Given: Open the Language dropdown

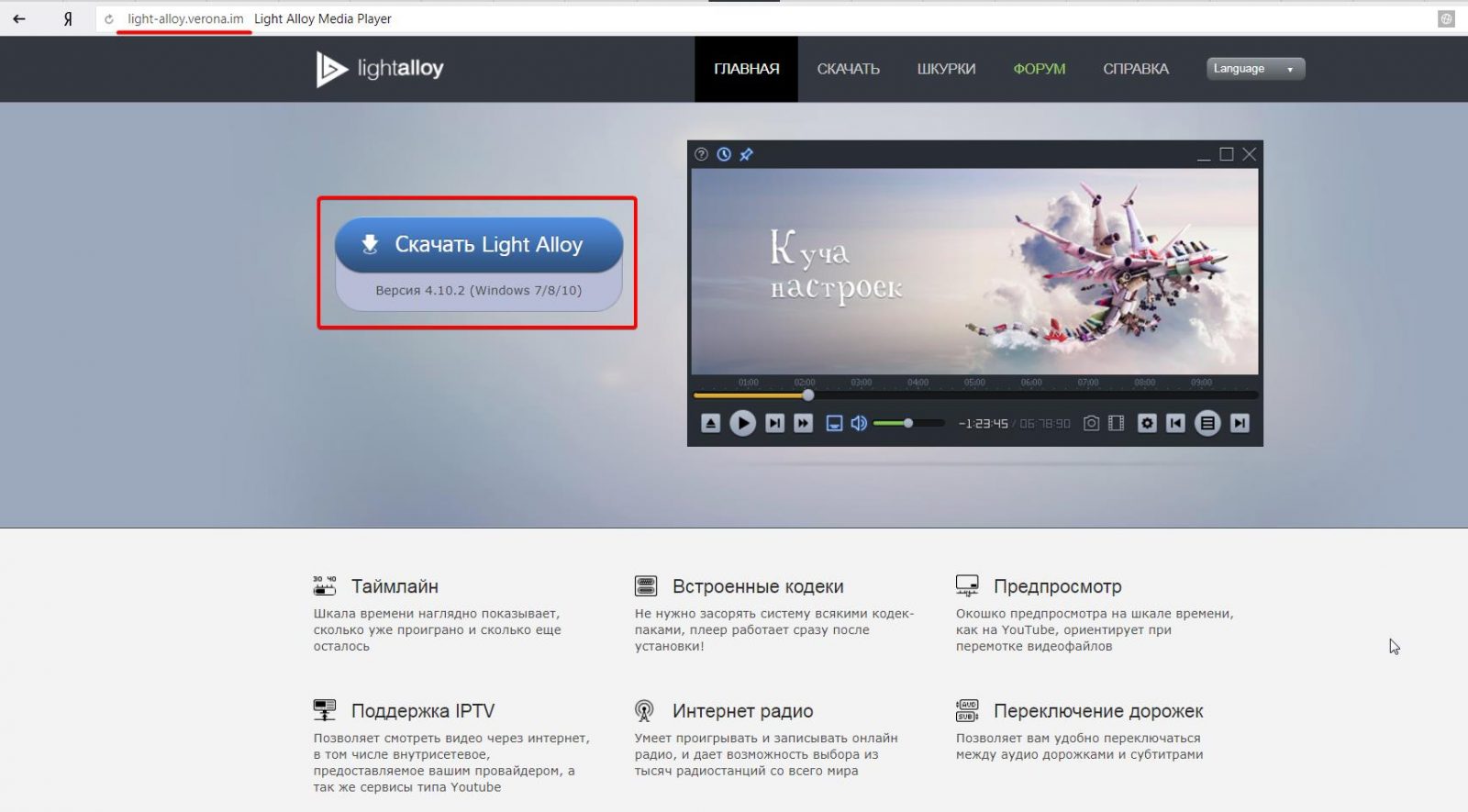Looking at the screenshot, I should click(x=1255, y=69).
